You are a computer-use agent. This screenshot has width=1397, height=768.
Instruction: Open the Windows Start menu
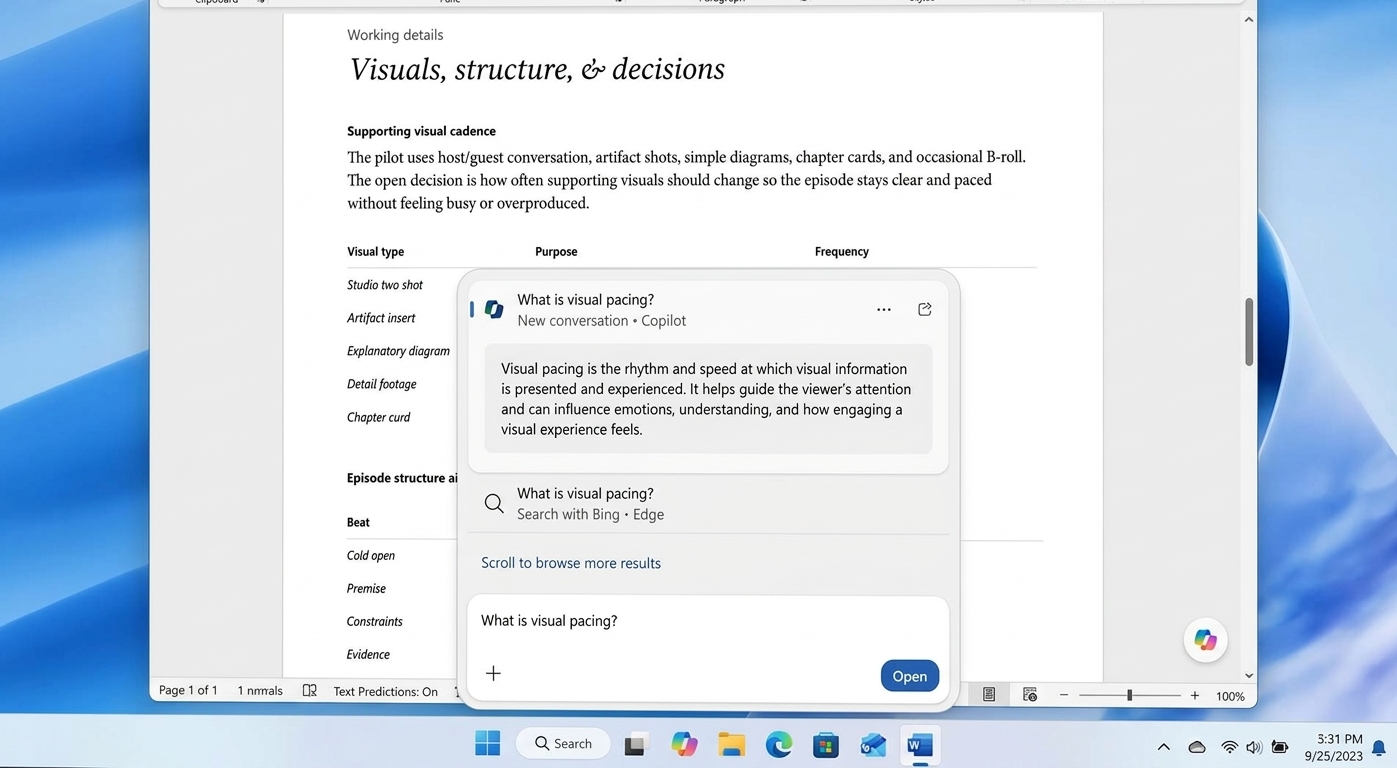point(488,744)
